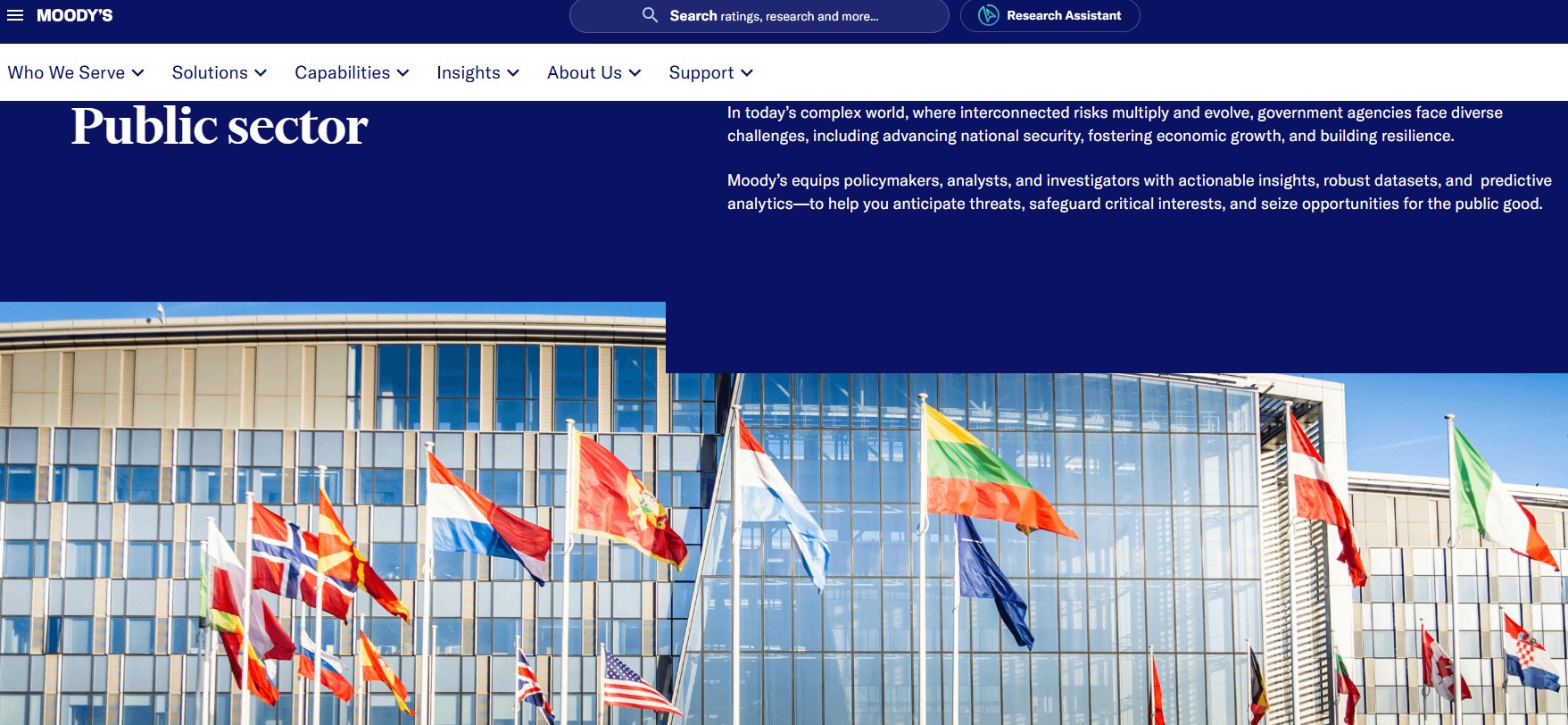This screenshot has width=1568, height=725.
Task: Open the Solutions menu item
Action: click(x=210, y=72)
